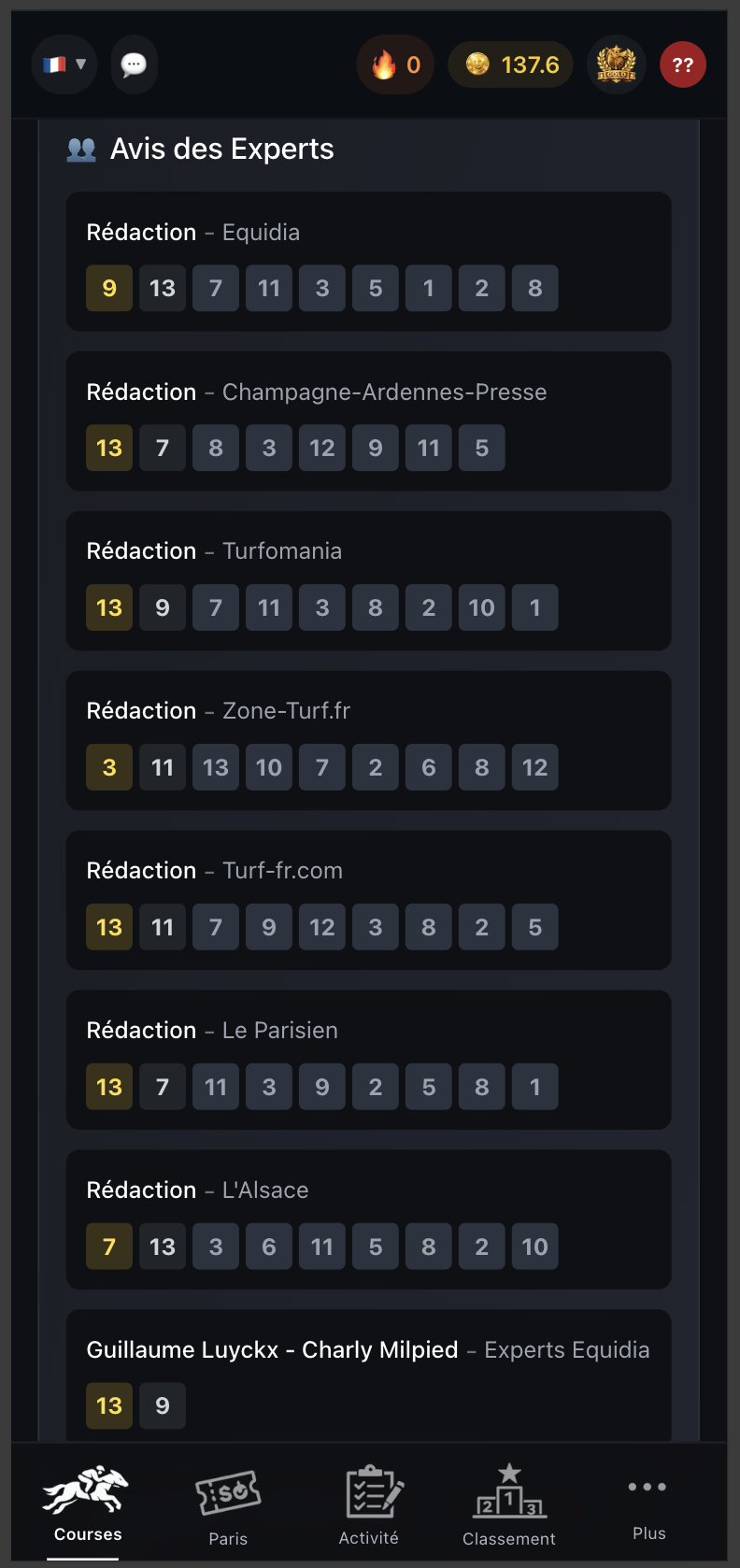The width and height of the screenshot is (740, 1568).
Task: Tap number 12 in Turf-fr.com's picks
Action: click(x=322, y=927)
